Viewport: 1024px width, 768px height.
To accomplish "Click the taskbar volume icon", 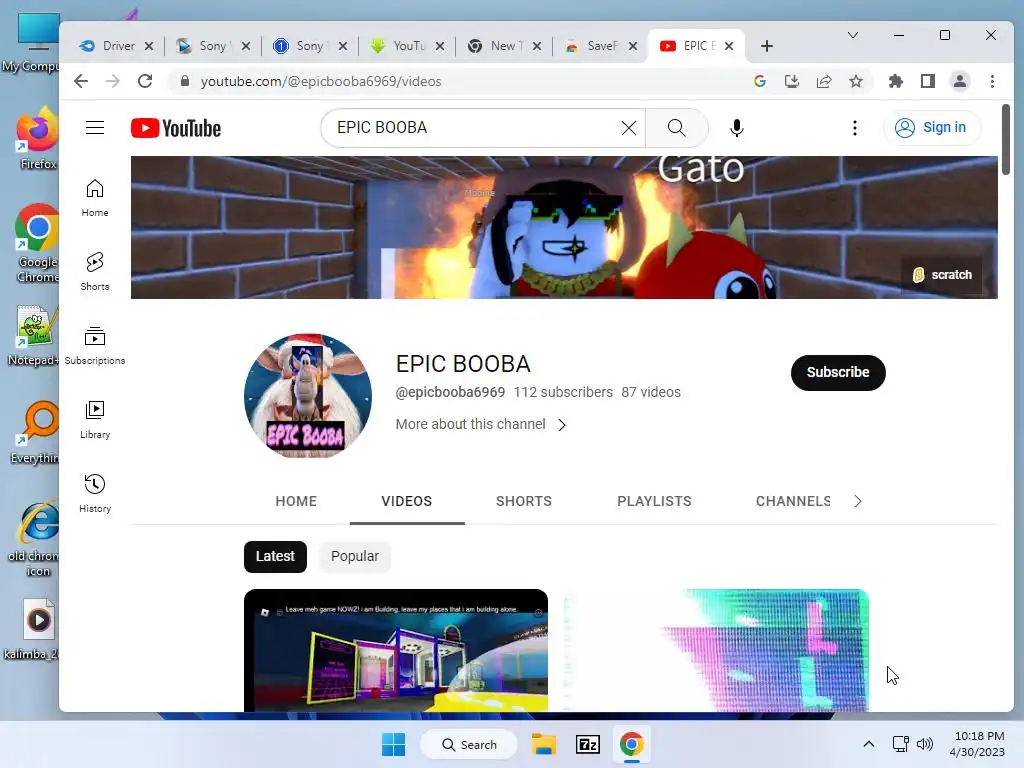I will pyautogui.click(x=925, y=744).
